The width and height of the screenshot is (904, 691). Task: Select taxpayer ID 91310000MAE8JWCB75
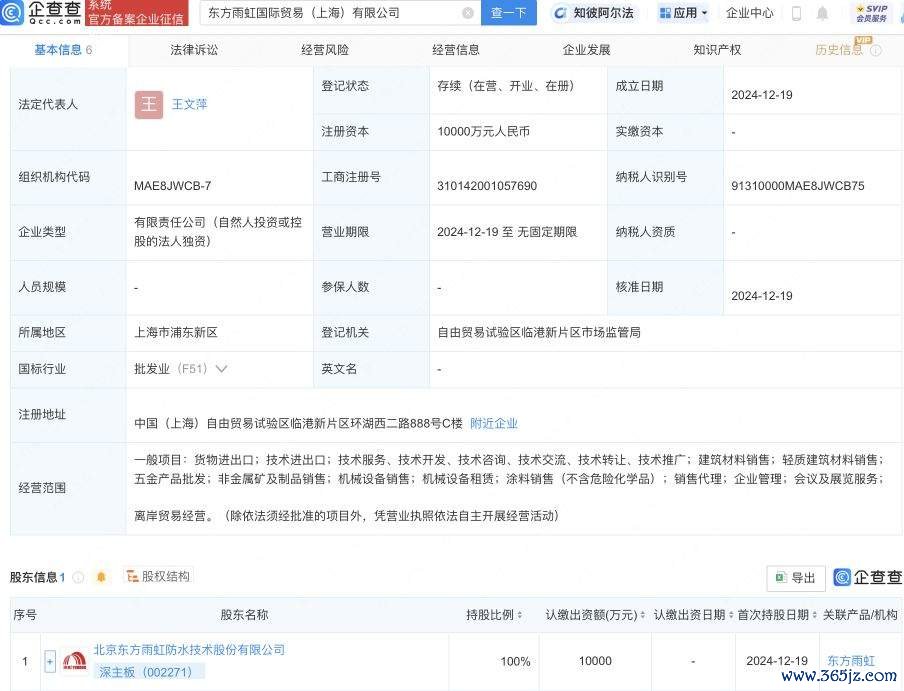click(x=797, y=186)
